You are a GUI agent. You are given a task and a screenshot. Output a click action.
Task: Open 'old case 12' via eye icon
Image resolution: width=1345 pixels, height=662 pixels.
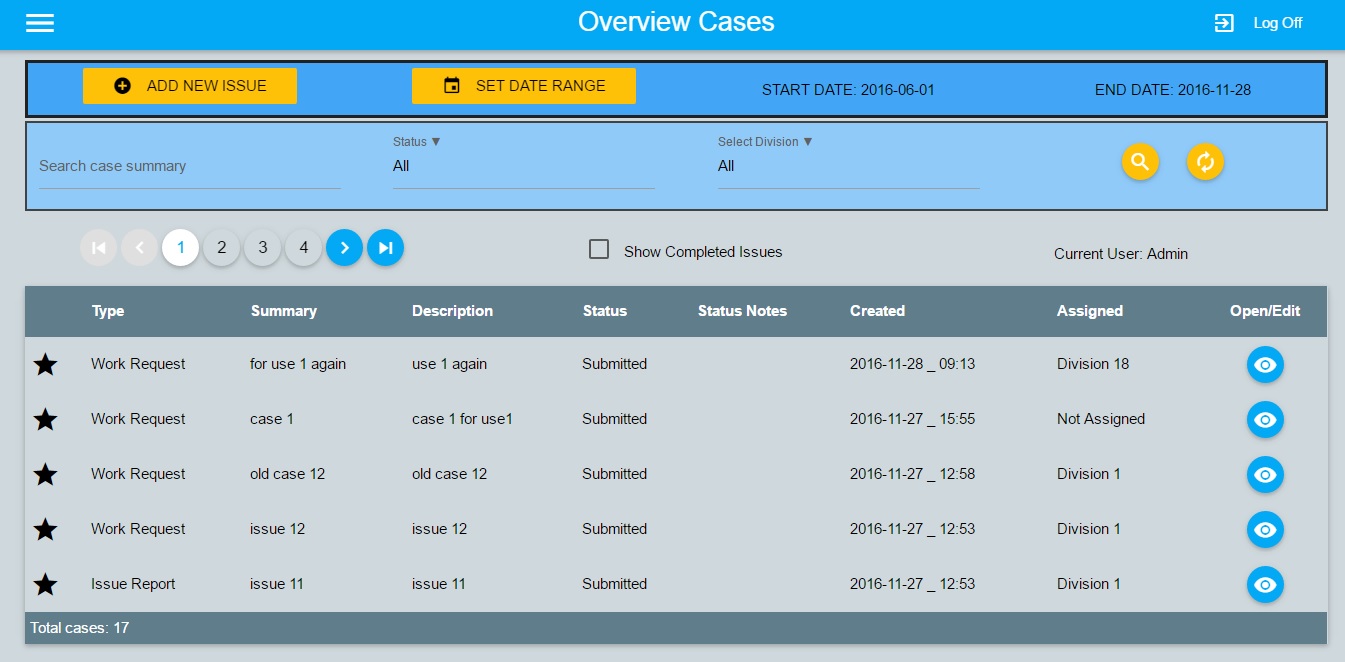(x=1265, y=475)
